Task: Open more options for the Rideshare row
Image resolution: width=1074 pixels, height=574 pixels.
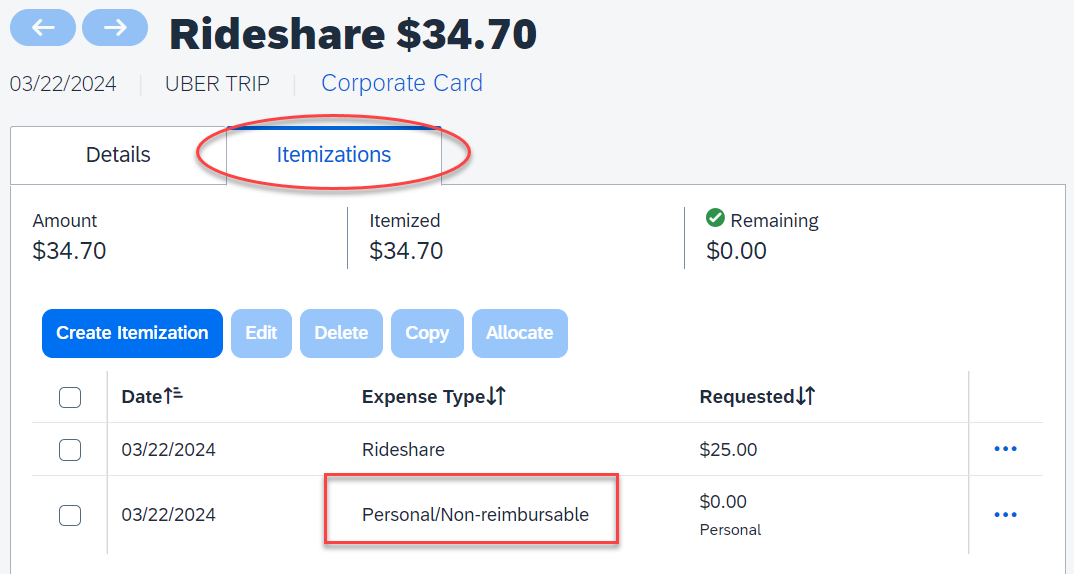Action: pos(1005,449)
